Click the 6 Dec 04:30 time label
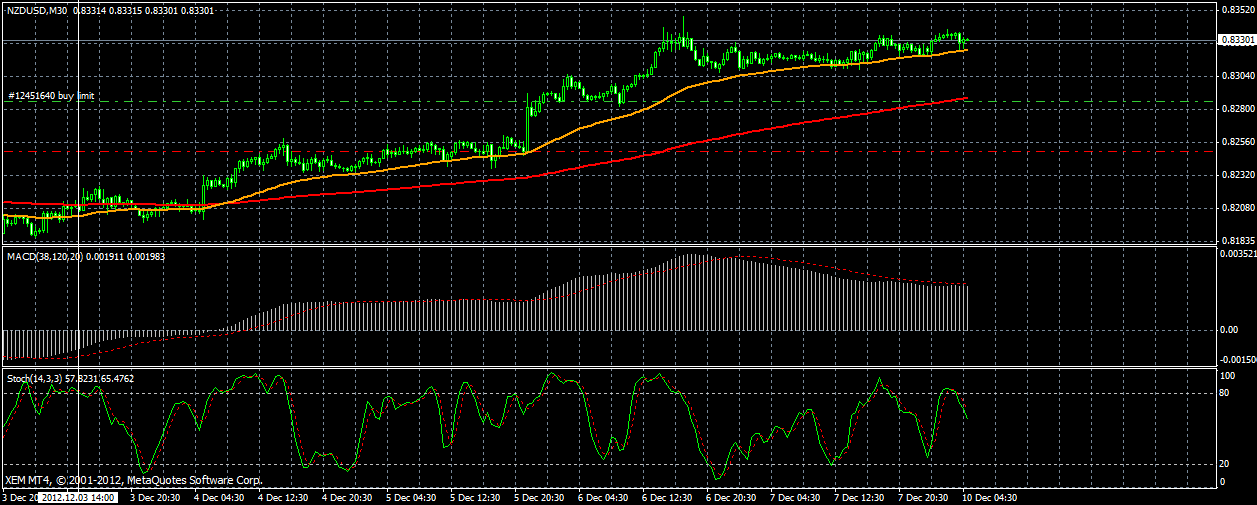The height and width of the screenshot is (505, 1257). click(x=605, y=497)
